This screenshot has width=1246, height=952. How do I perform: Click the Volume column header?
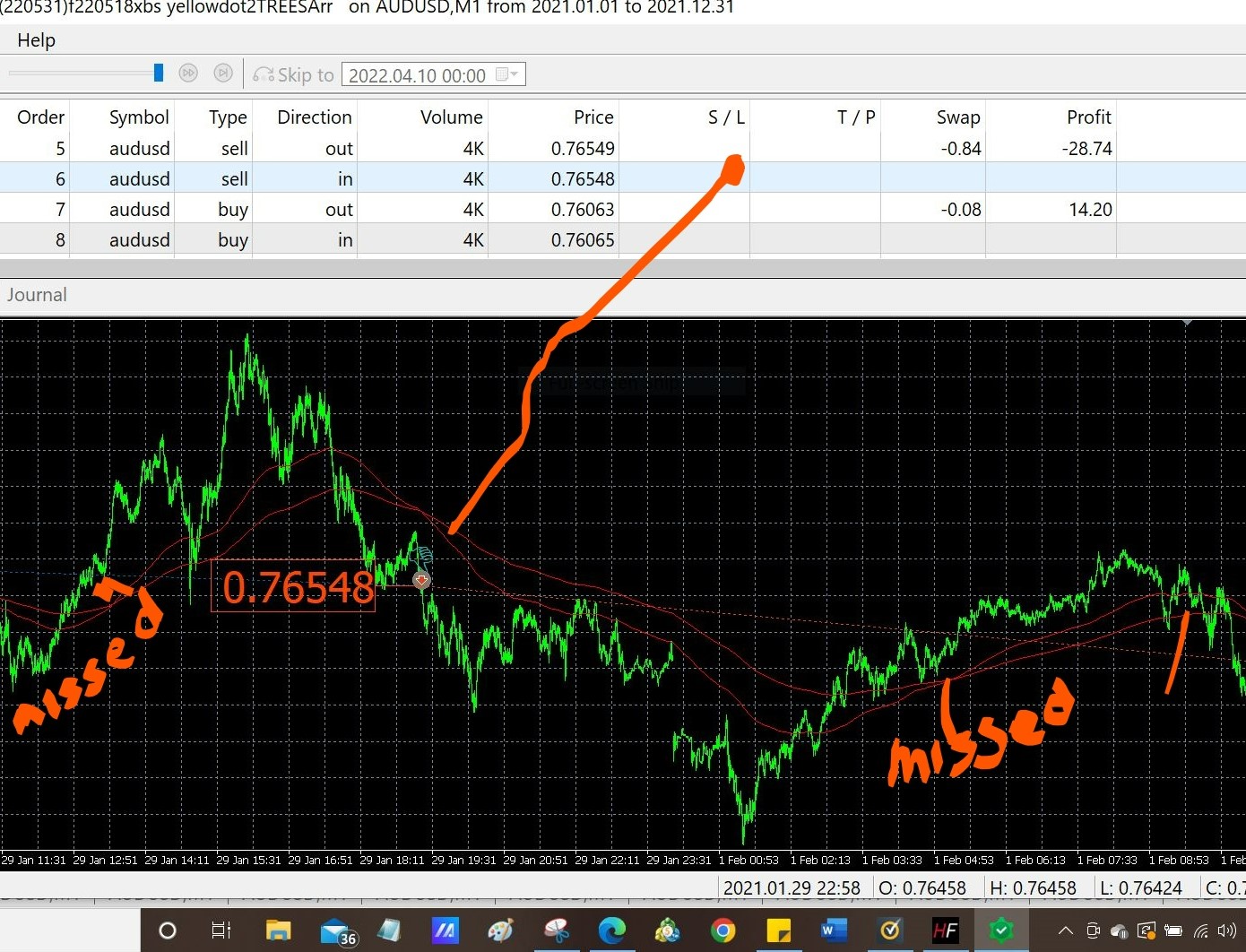point(451,117)
